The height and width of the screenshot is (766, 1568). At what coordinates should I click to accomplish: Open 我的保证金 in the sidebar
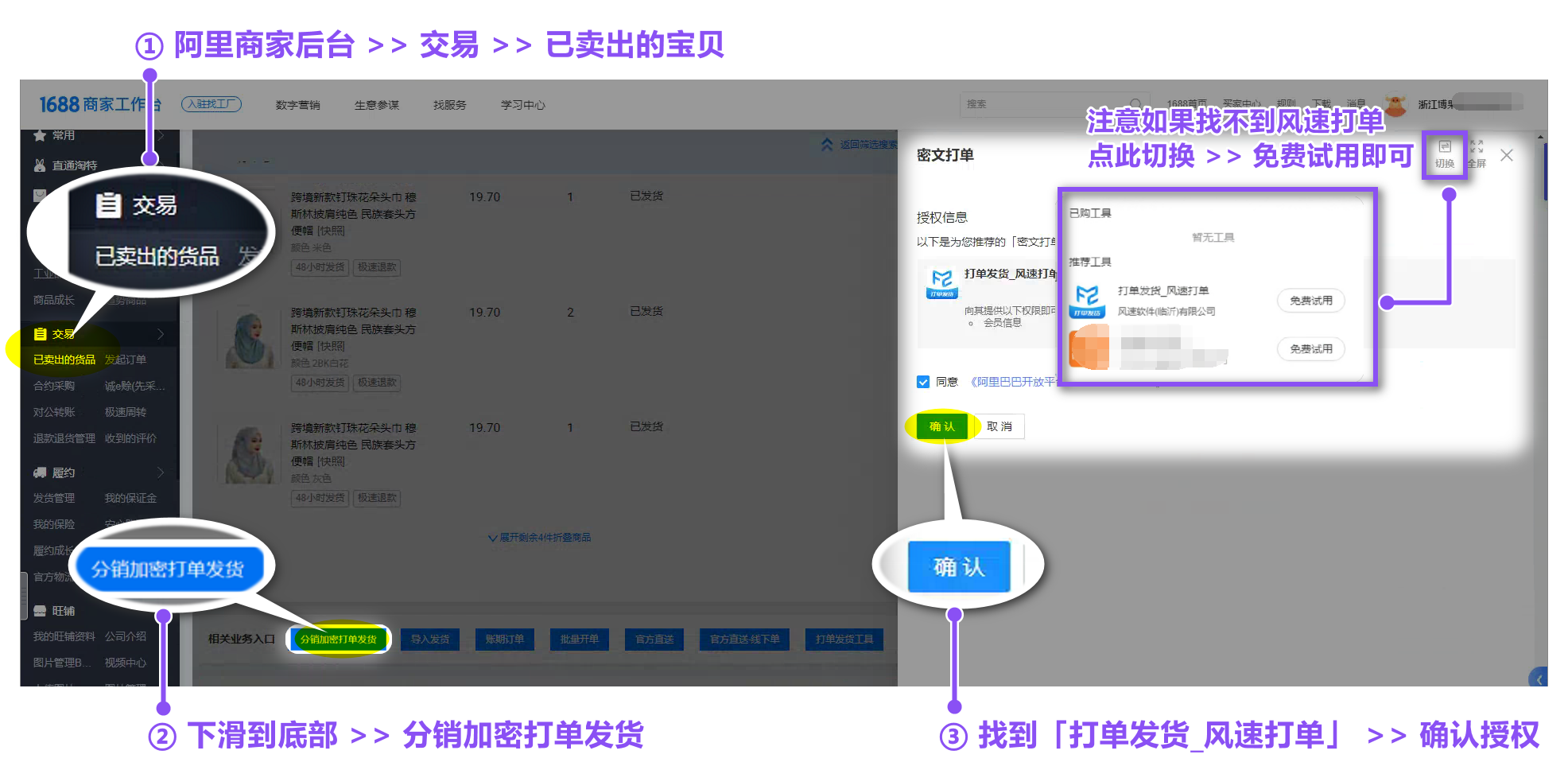coord(130,498)
